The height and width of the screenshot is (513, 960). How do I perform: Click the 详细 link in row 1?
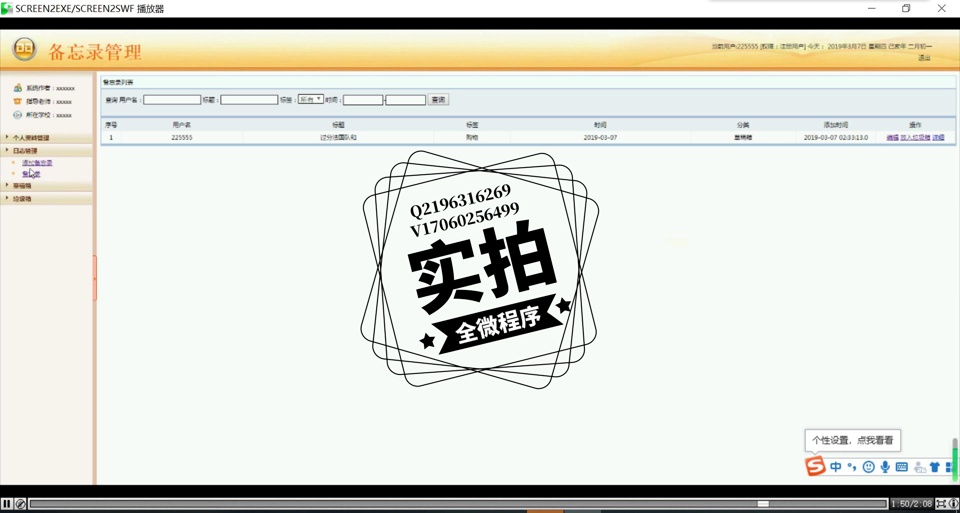tap(939, 138)
